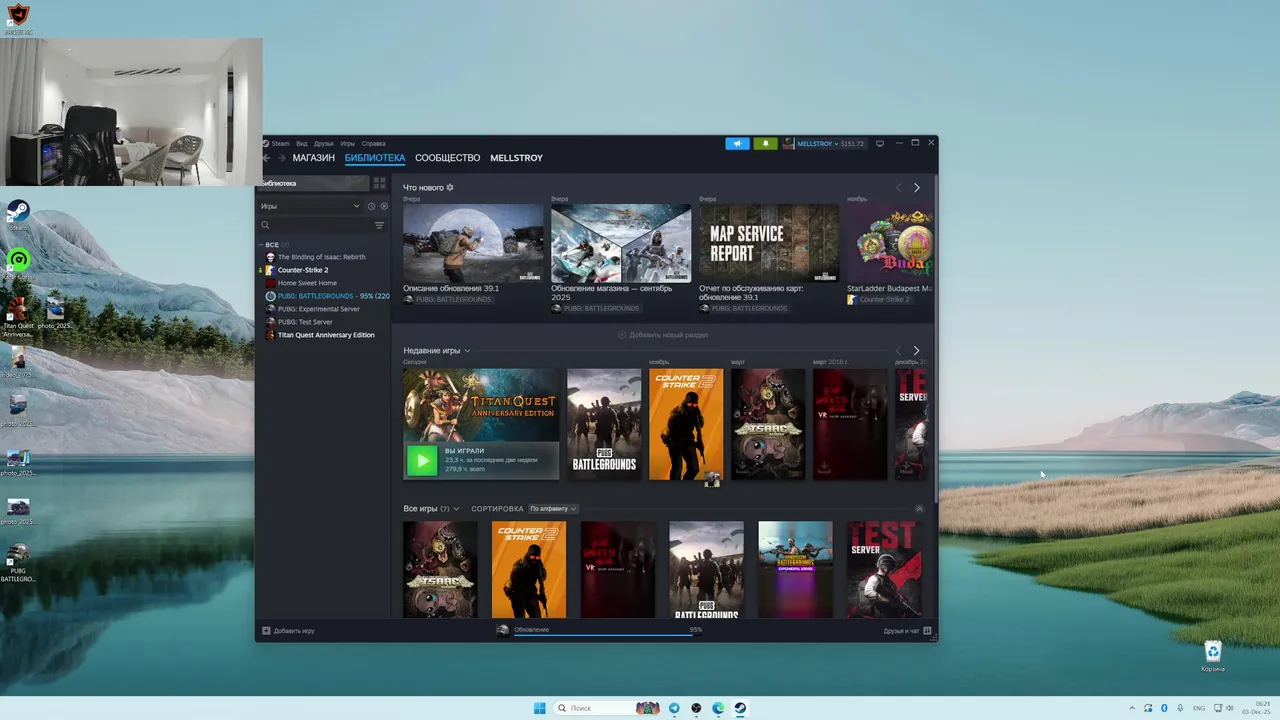The image size is (1280, 720).
Task: Open the OBS icon in taskbar
Action: coord(696,708)
